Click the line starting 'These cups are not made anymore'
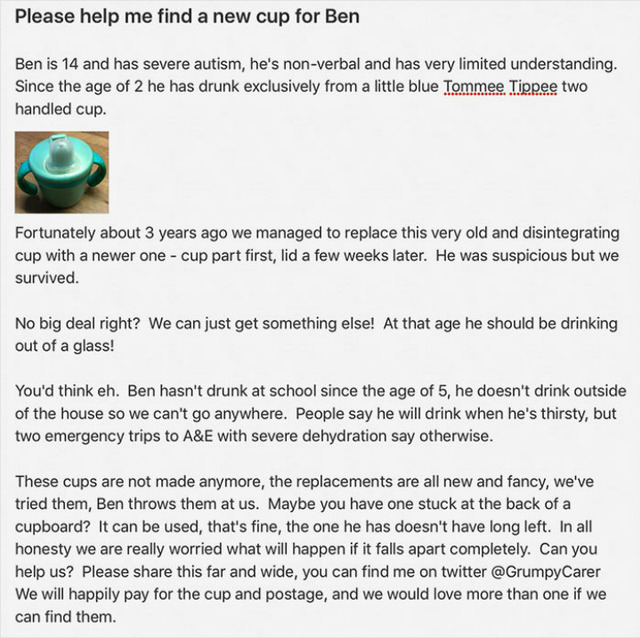The height and width of the screenshot is (638, 640). click(x=304, y=481)
